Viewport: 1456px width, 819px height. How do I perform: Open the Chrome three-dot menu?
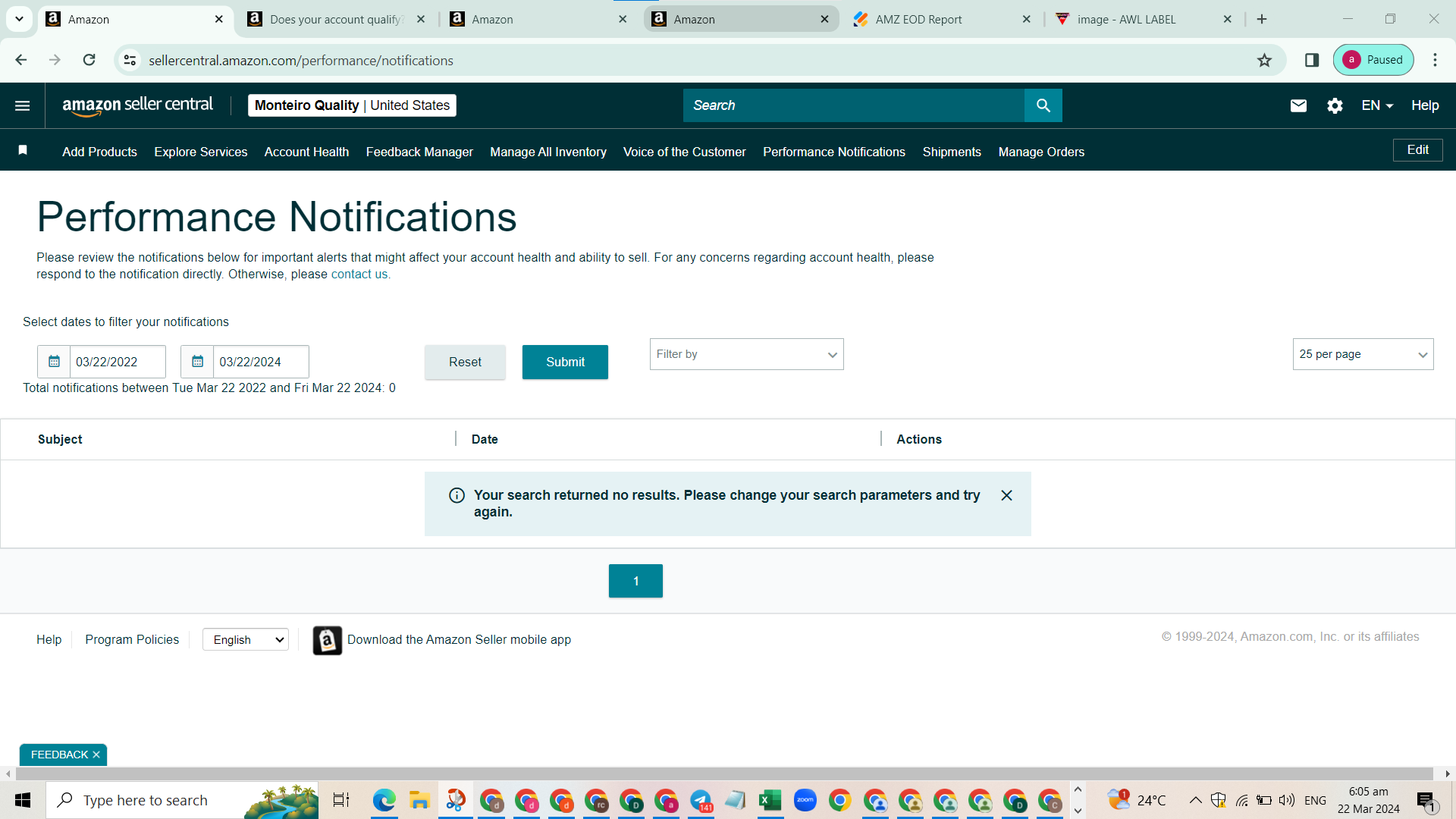coord(1435,60)
